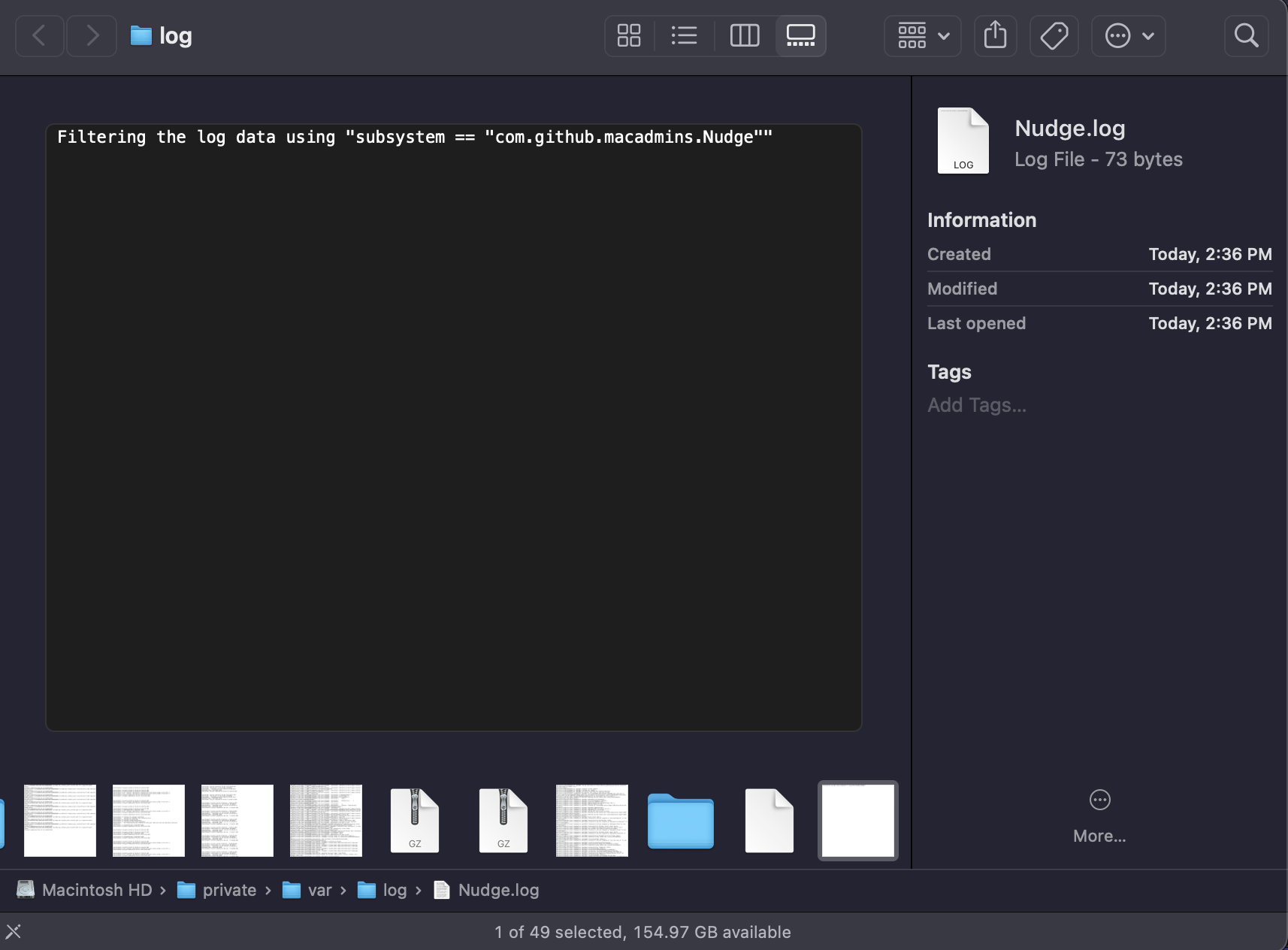Select the Nudge.log preview thumbnail at far right

pyautogui.click(x=857, y=820)
